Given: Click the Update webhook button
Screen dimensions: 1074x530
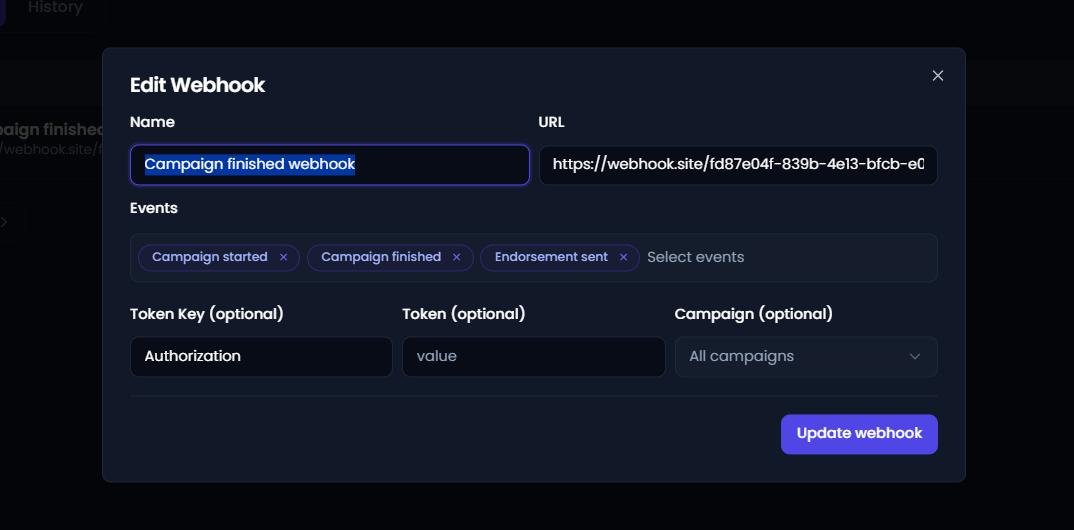Looking at the screenshot, I should (x=859, y=434).
